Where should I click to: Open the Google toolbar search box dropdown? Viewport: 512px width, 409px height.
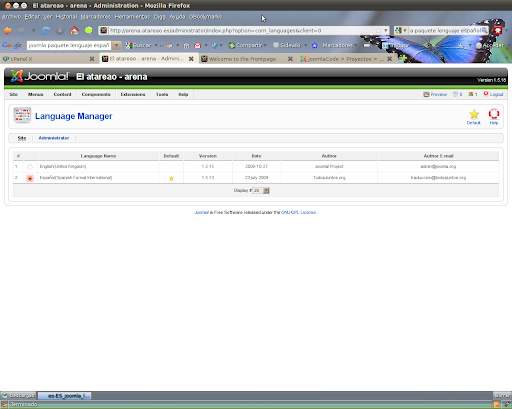[x=116, y=45]
